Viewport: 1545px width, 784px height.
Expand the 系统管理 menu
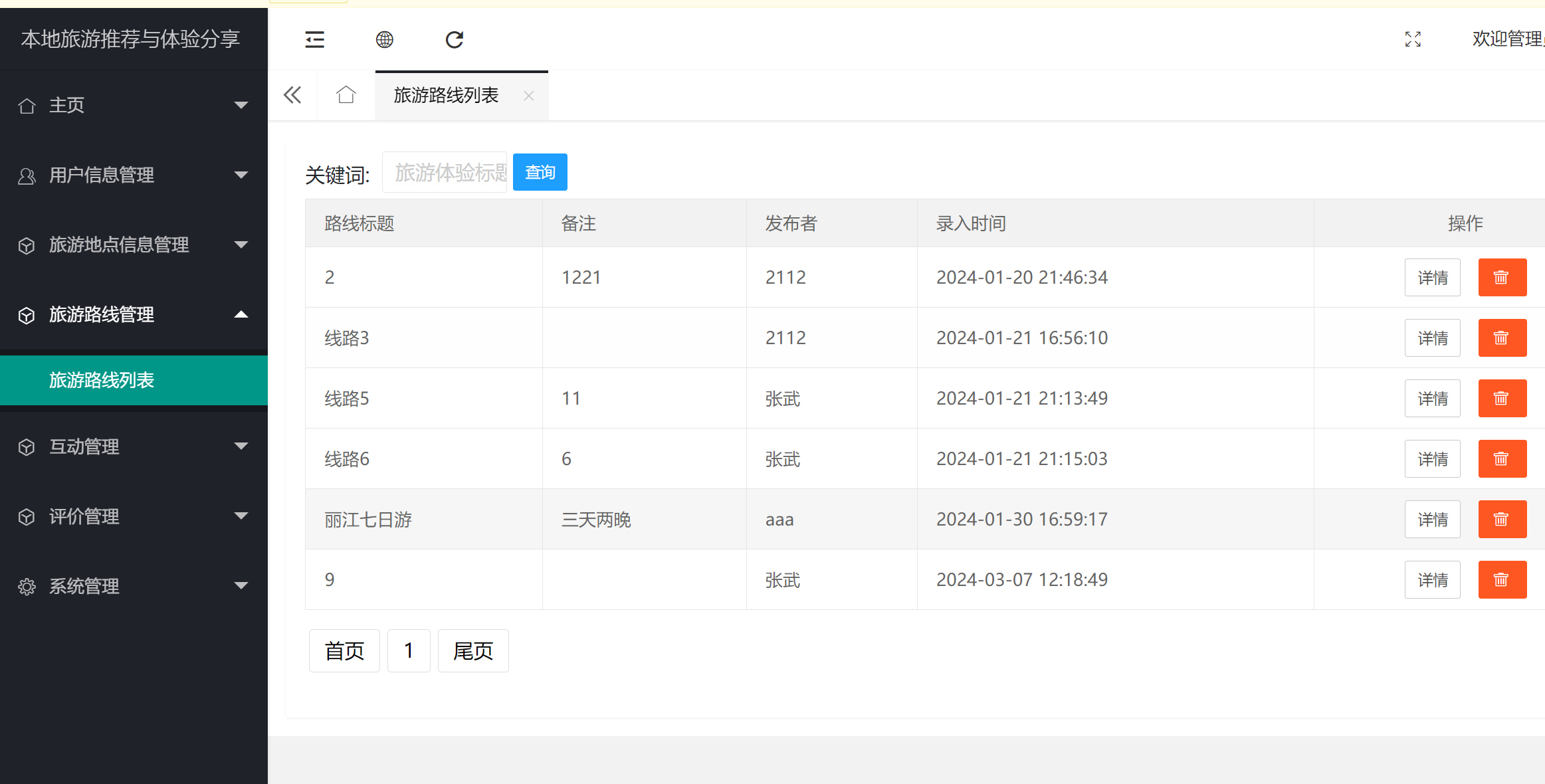point(133,587)
